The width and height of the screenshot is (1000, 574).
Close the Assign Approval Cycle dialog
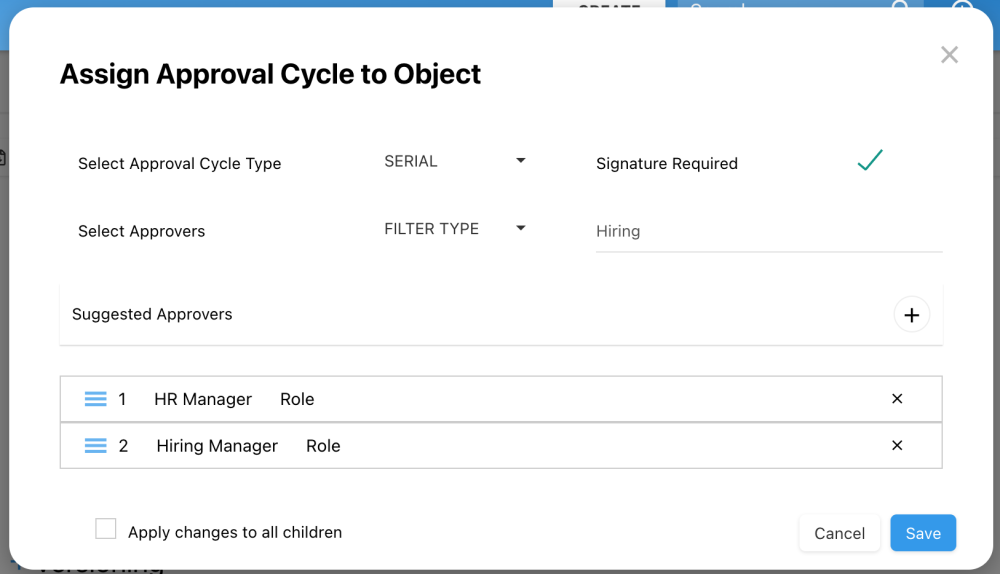(949, 55)
